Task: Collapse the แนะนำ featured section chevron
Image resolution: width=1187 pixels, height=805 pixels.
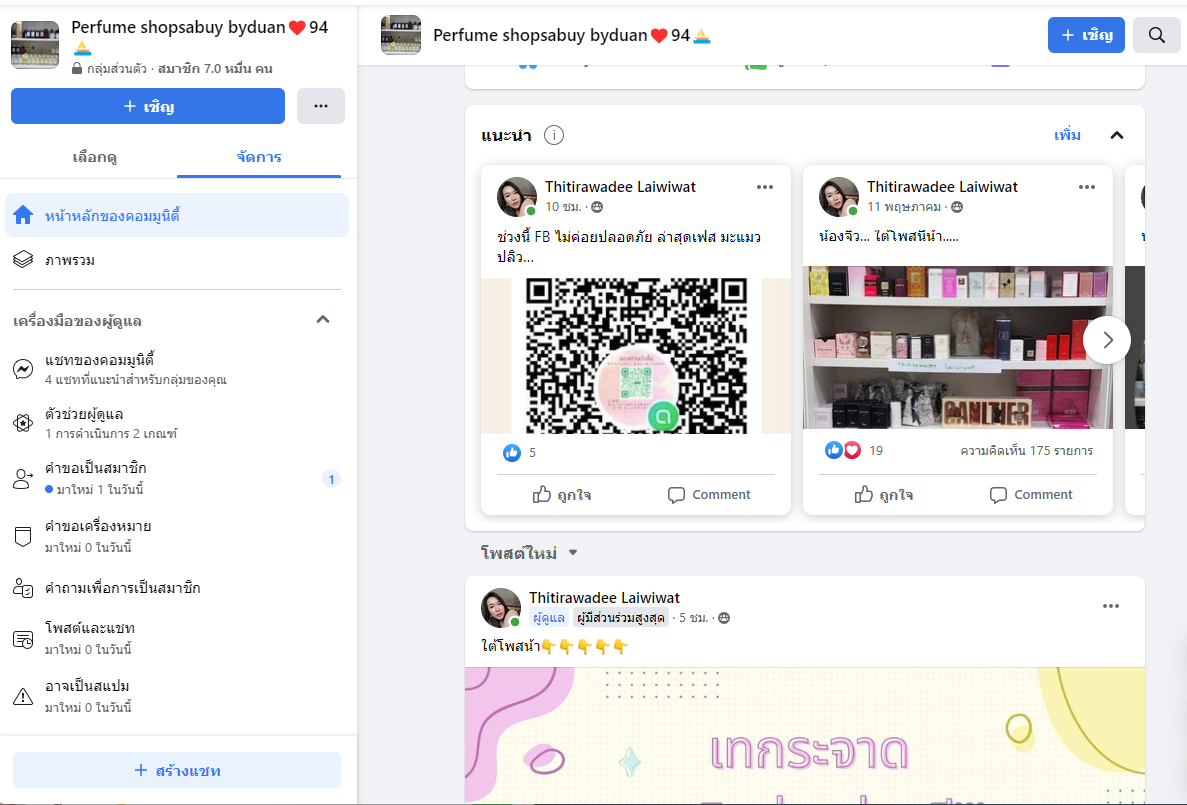Action: (1117, 136)
